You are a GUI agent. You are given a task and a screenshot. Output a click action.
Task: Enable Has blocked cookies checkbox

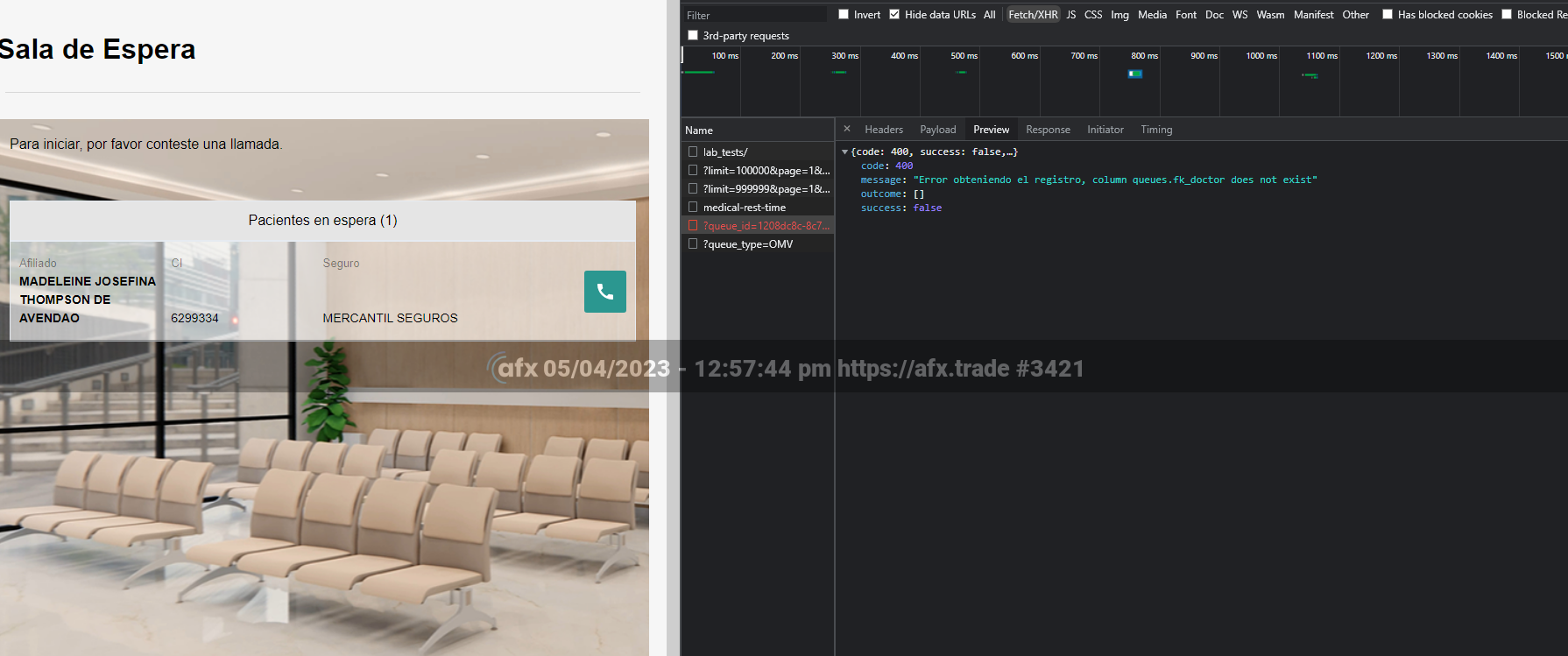(1388, 14)
